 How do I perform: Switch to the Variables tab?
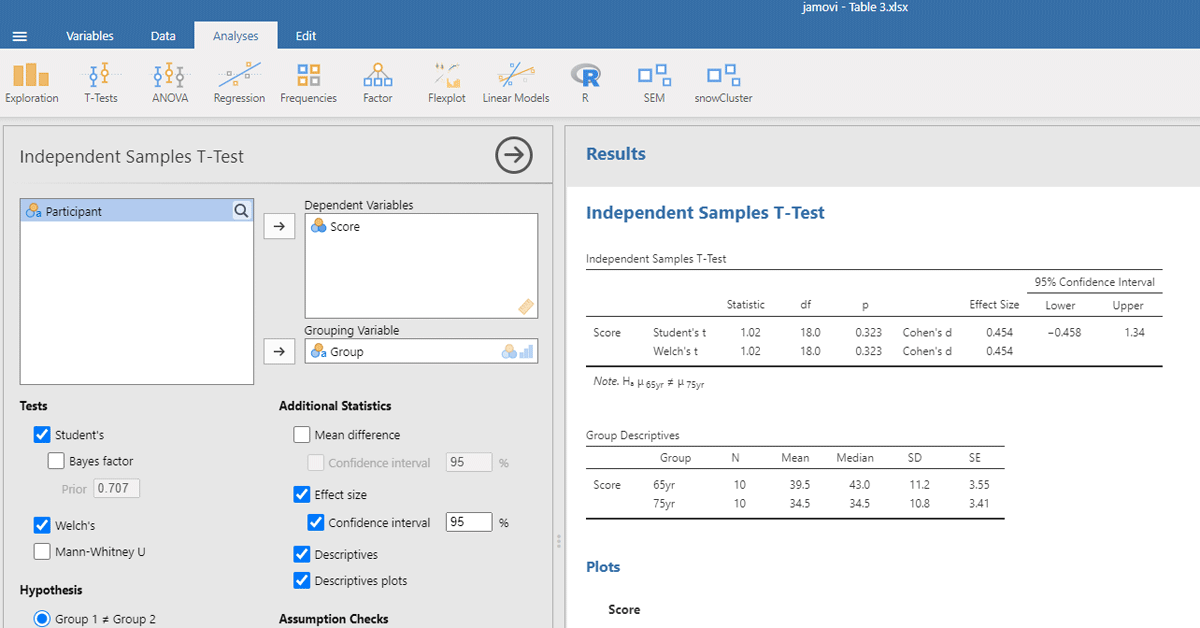point(90,36)
